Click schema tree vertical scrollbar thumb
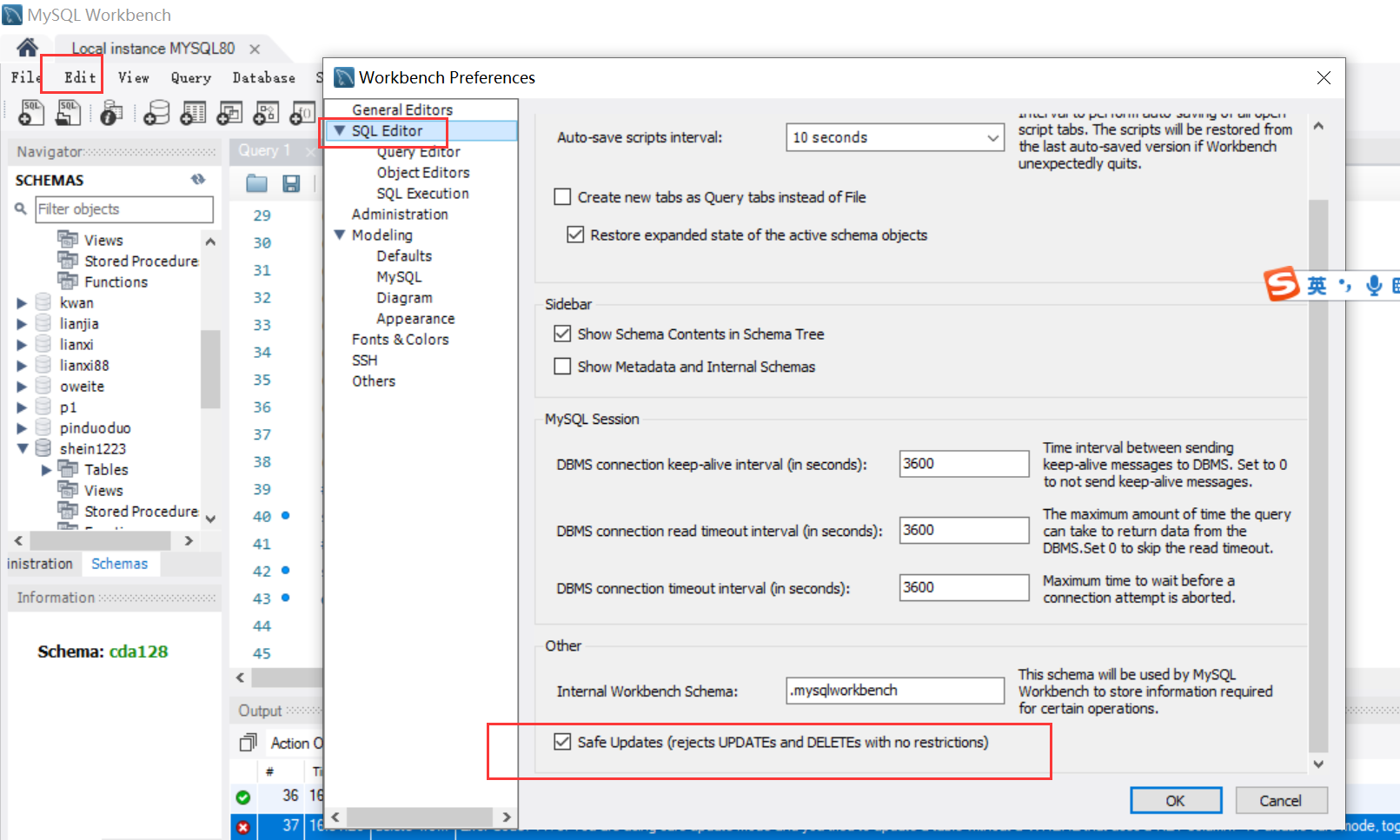The height and width of the screenshot is (840, 1400). click(210, 369)
